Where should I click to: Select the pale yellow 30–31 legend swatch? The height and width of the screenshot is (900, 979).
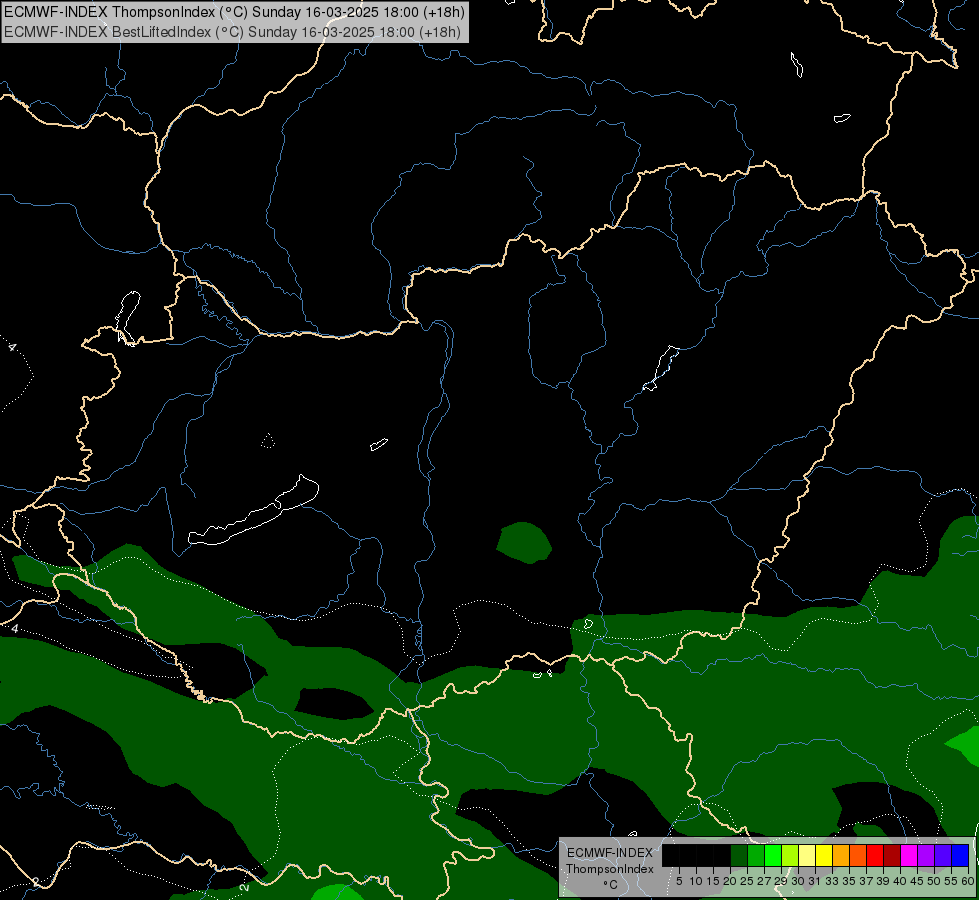point(807,855)
